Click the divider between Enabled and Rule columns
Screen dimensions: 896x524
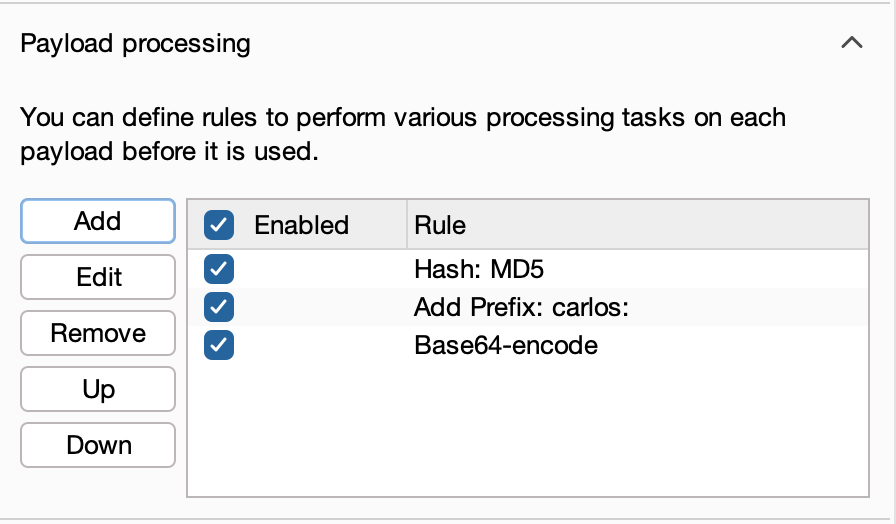click(407, 225)
